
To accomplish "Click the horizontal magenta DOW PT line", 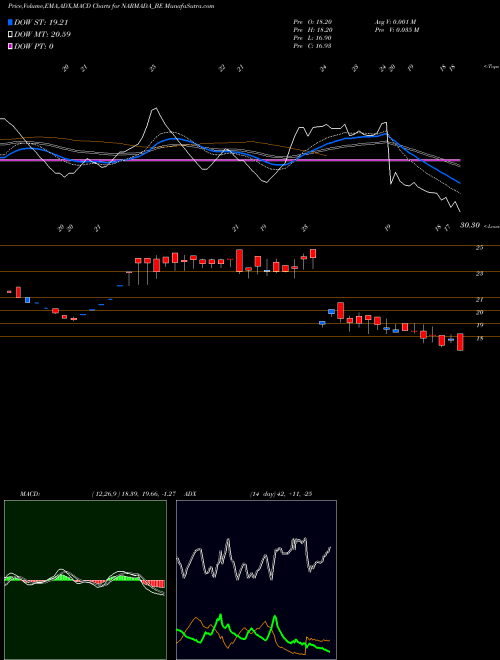I will [230, 160].
